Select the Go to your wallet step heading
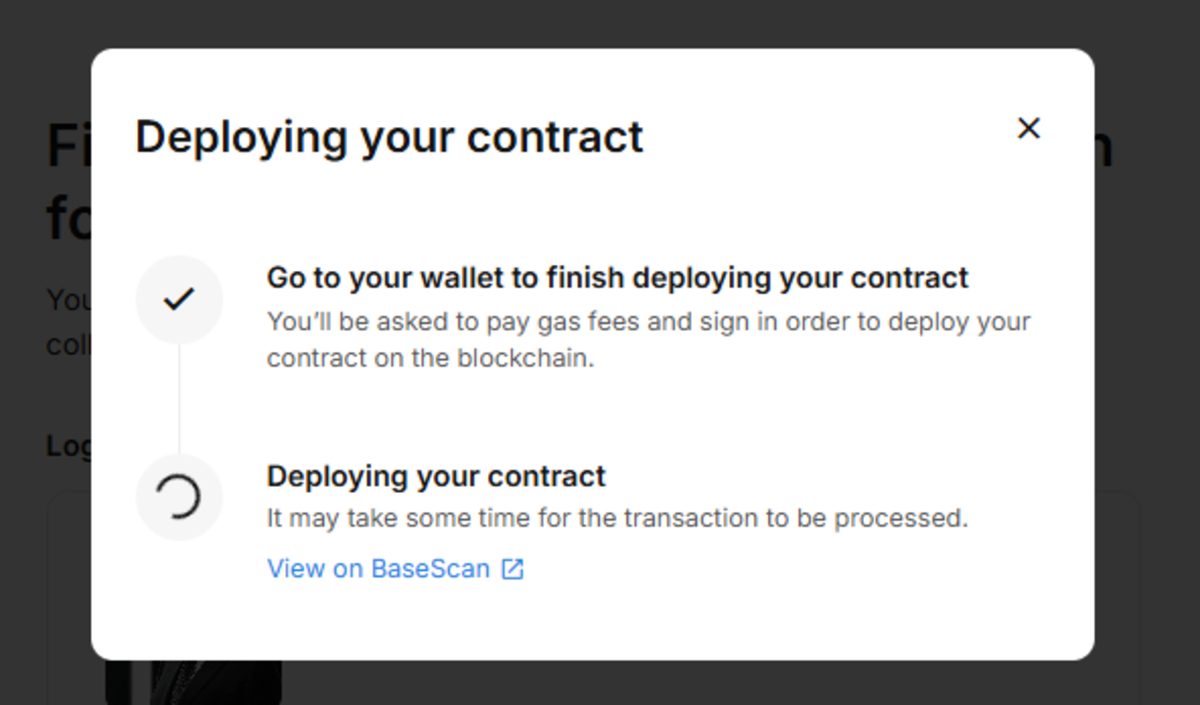The width and height of the screenshot is (1200, 705). 617,277
